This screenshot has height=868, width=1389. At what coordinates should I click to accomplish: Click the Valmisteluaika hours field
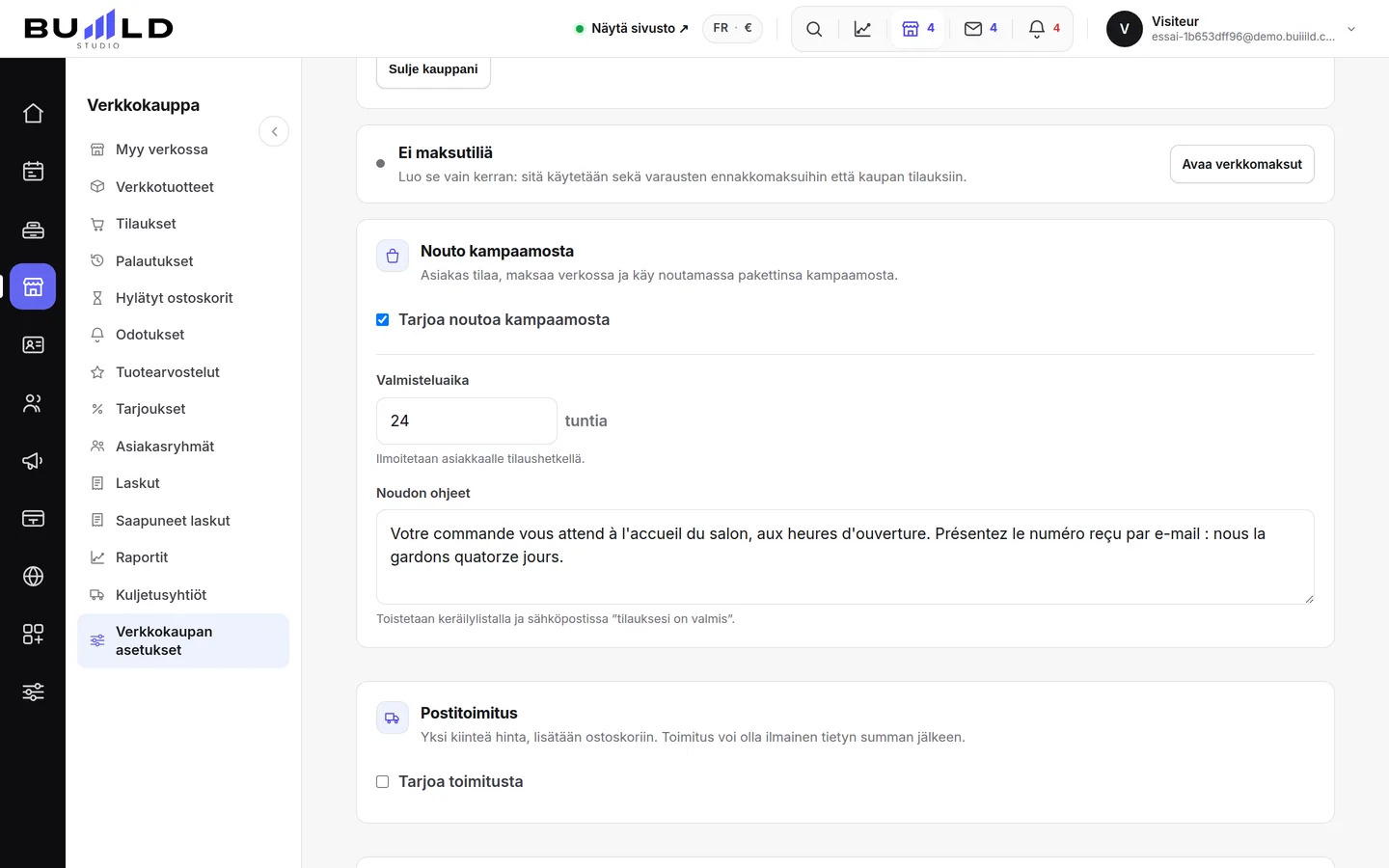(467, 421)
